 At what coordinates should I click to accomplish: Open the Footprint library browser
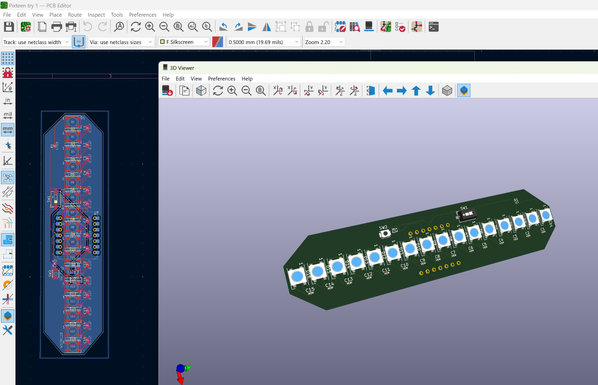[x=355, y=27]
